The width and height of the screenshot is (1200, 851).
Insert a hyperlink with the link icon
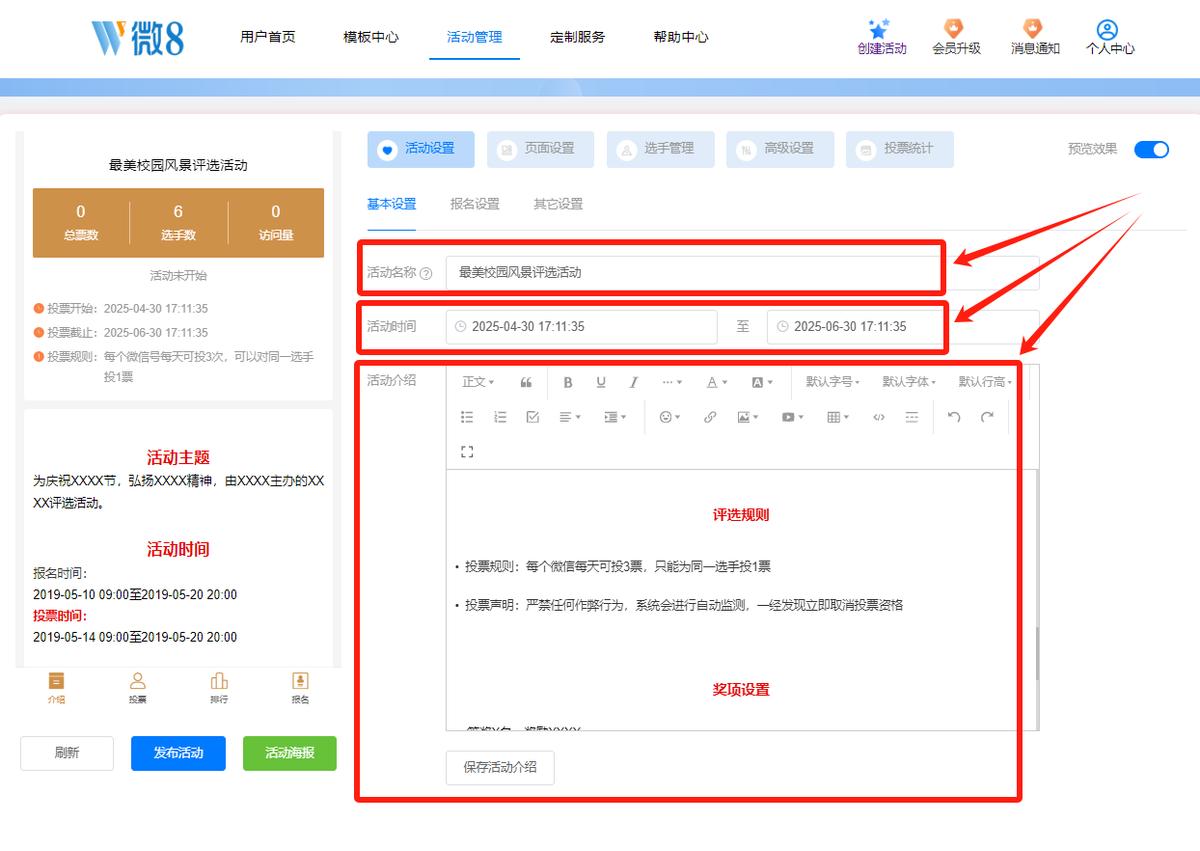coord(710,417)
